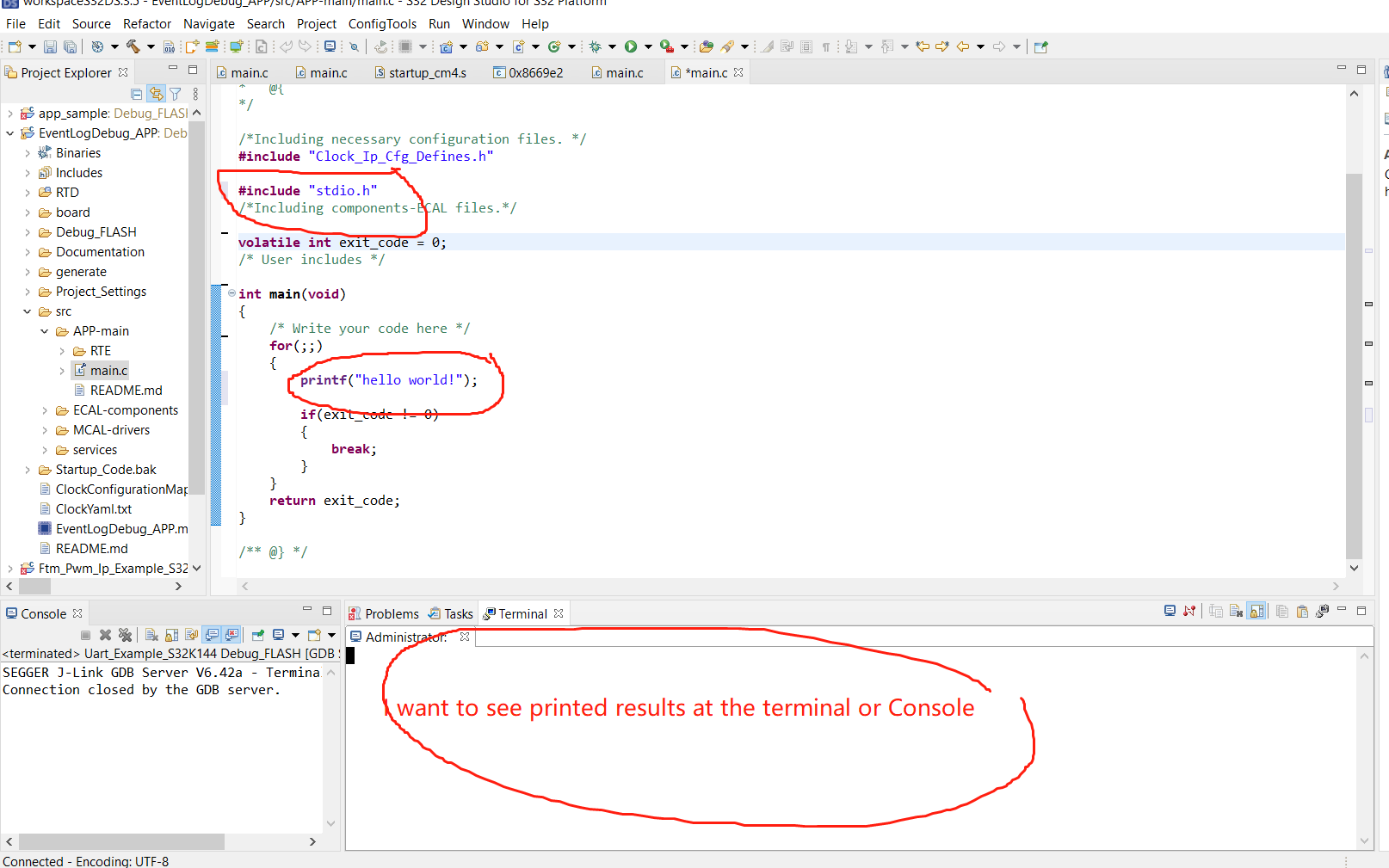Toggle Scroll Lock in the Console panel
This screenshot has width=1389, height=868.
coord(171,635)
